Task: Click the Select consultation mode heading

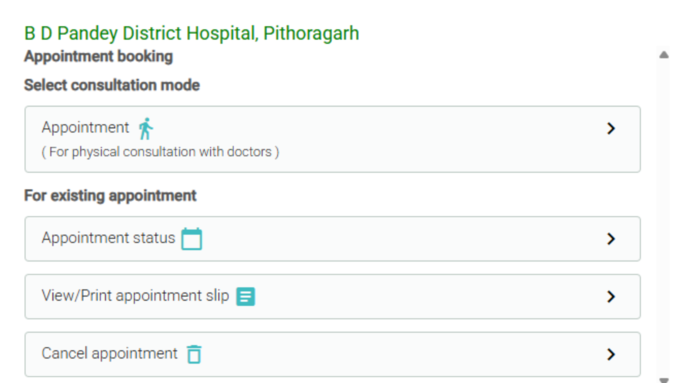Action: tap(112, 85)
